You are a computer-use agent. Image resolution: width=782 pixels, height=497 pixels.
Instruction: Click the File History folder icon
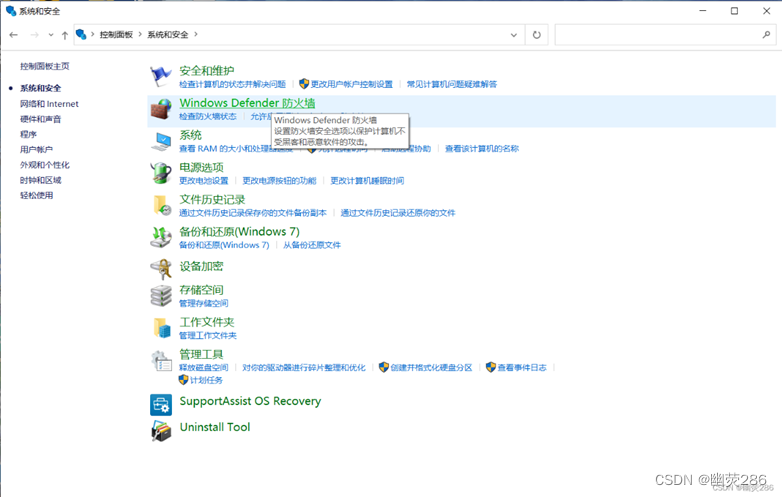click(x=161, y=205)
